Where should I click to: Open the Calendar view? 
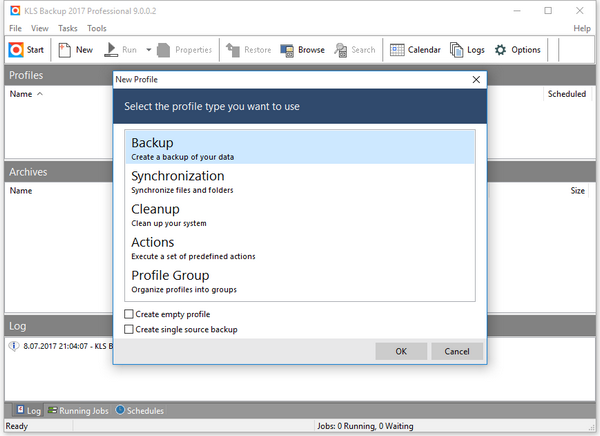point(397,49)
